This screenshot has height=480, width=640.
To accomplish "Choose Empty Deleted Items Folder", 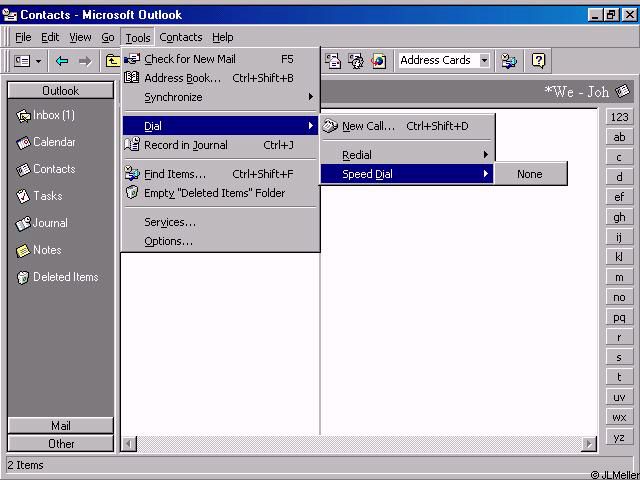I will pos(220,193).
